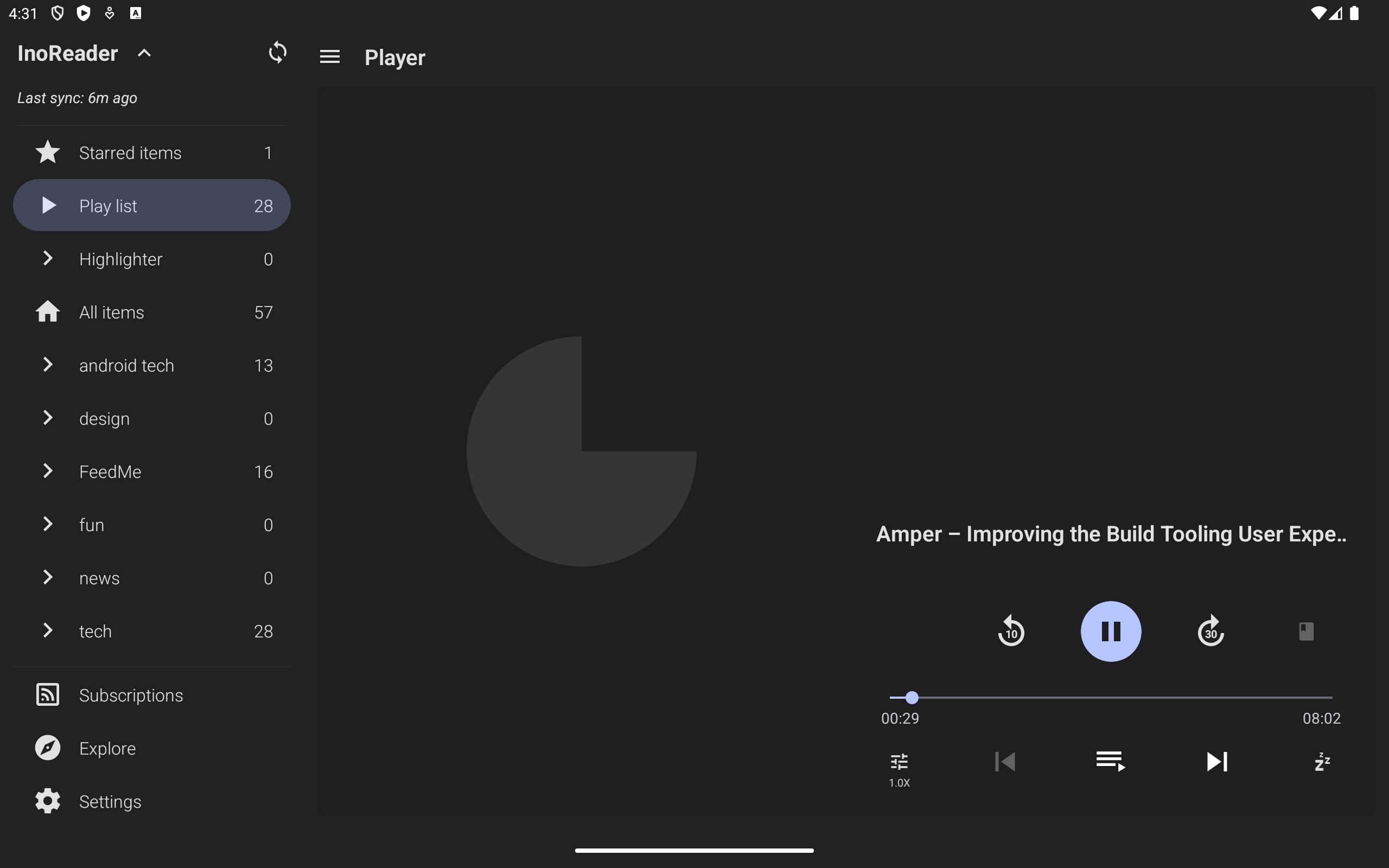1389x868 pixels.
Task: Click the fun folder label
Action: (92, 525)
